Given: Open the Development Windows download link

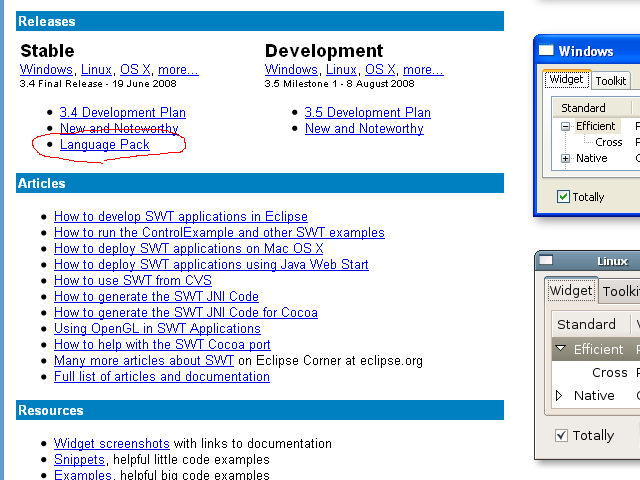Looking at the screenshot, I should [x=291, y=70].
